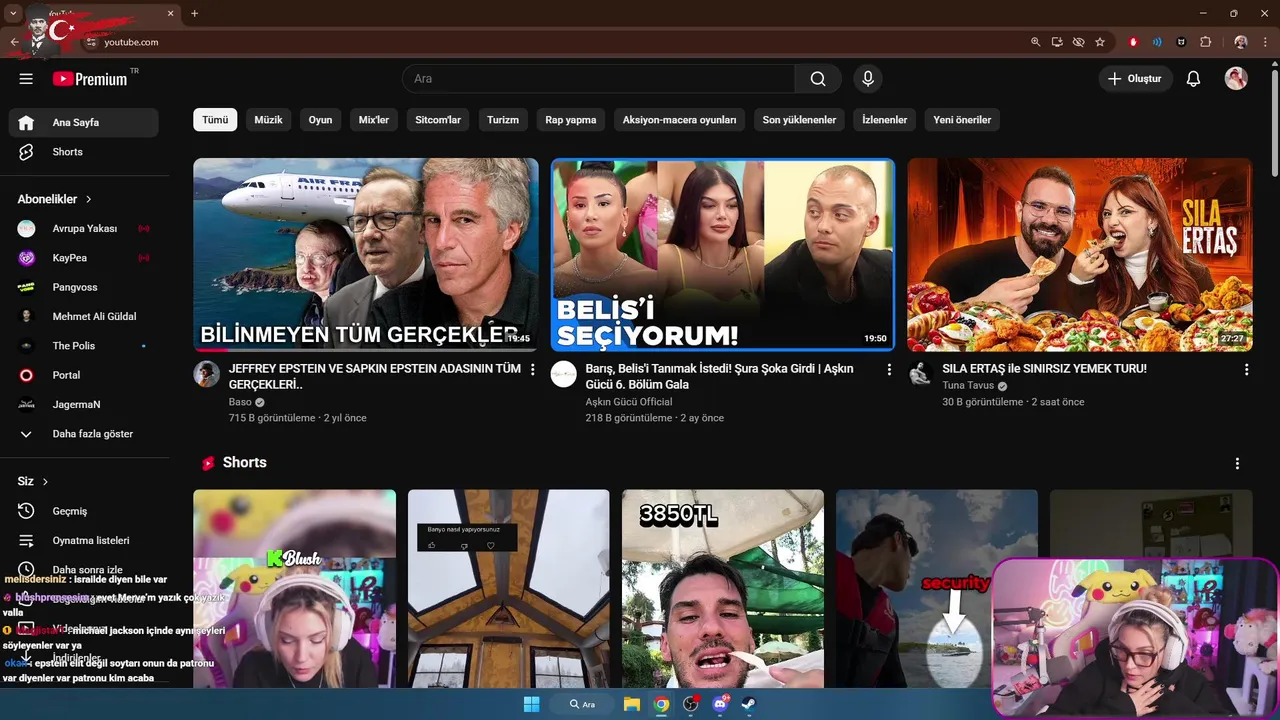
Task: Open the YouTube account avatar menu
Action: 1236,79
